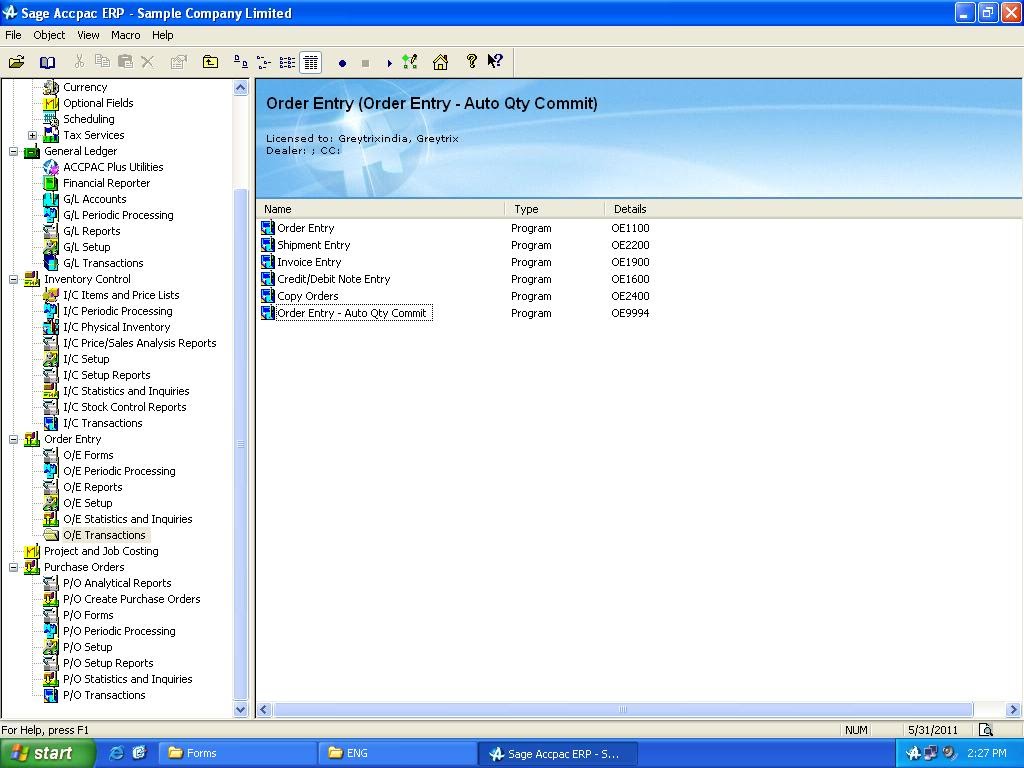This screenshot has width=1024, height=768.
Task: Click the Up One Level folder icon
Action: pos(210,62)
